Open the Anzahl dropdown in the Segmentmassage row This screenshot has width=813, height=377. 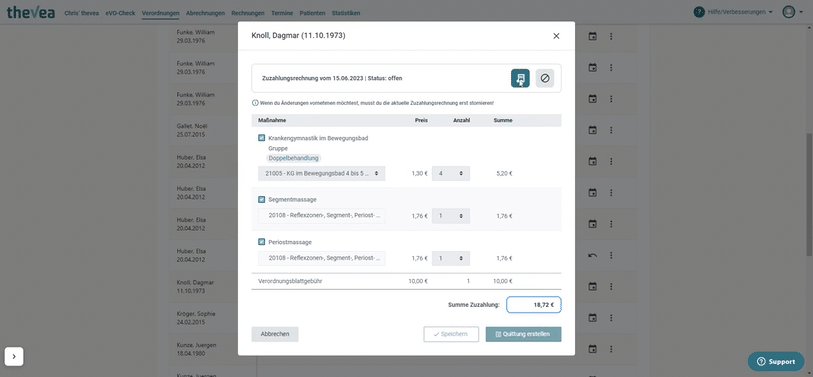click(x=451, y=216)
